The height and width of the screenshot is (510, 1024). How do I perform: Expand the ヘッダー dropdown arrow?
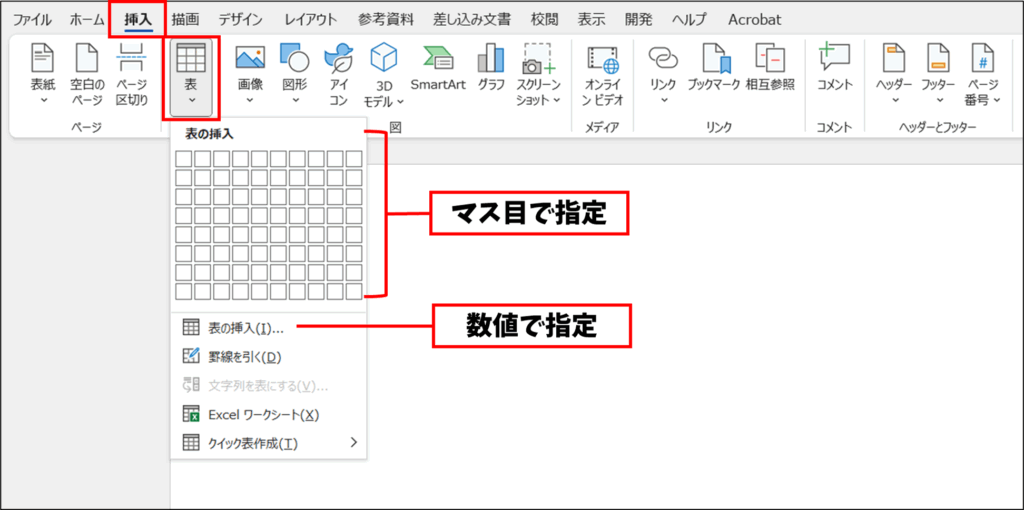(x=894, y=101)
